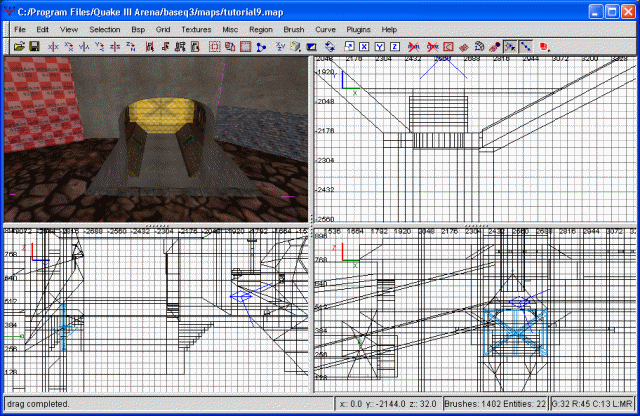Flip selection along the X axis
640x416 pixels.
coord(53,47)
